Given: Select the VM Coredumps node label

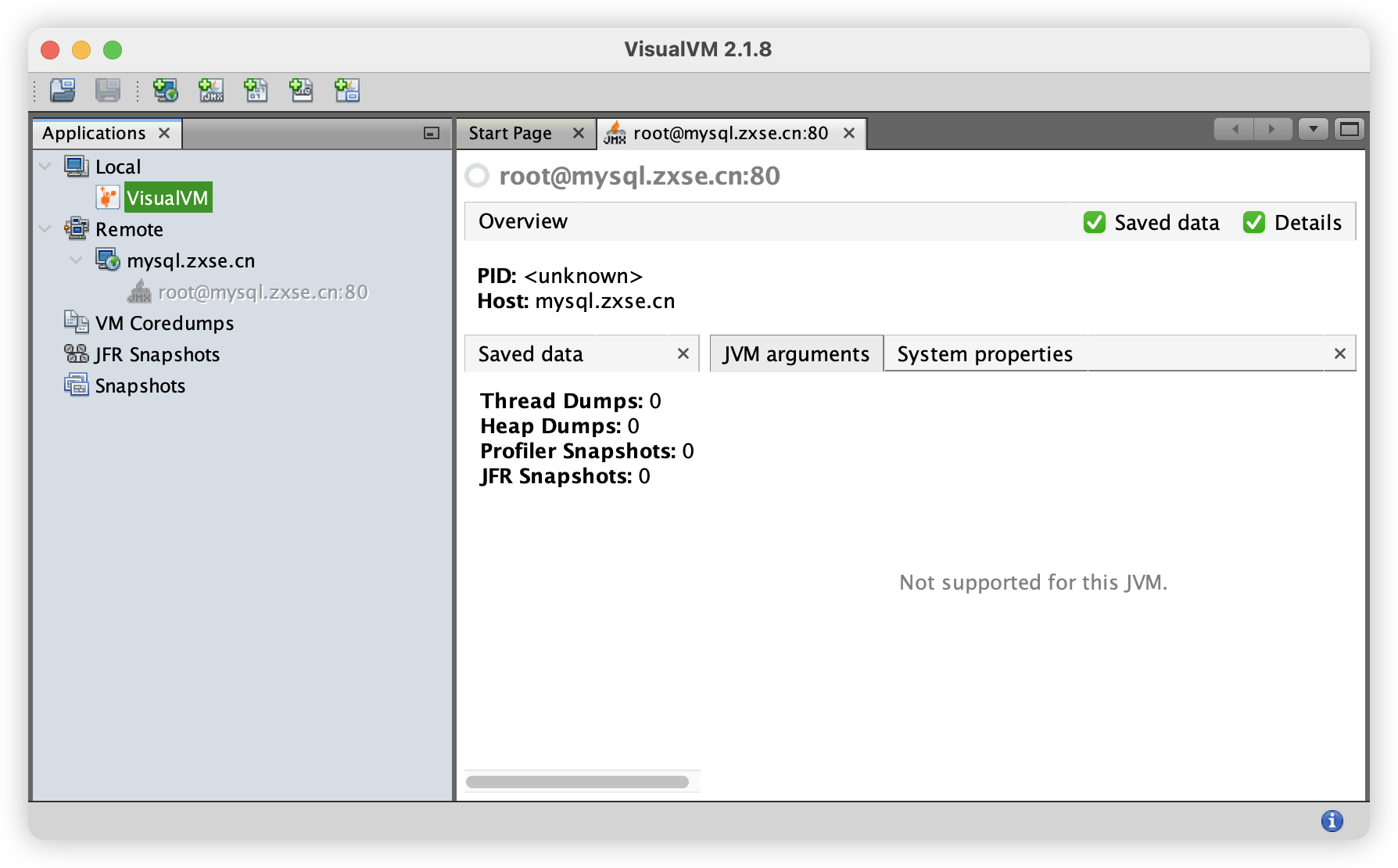Looking at the screenshot, I should pos(164,323).
